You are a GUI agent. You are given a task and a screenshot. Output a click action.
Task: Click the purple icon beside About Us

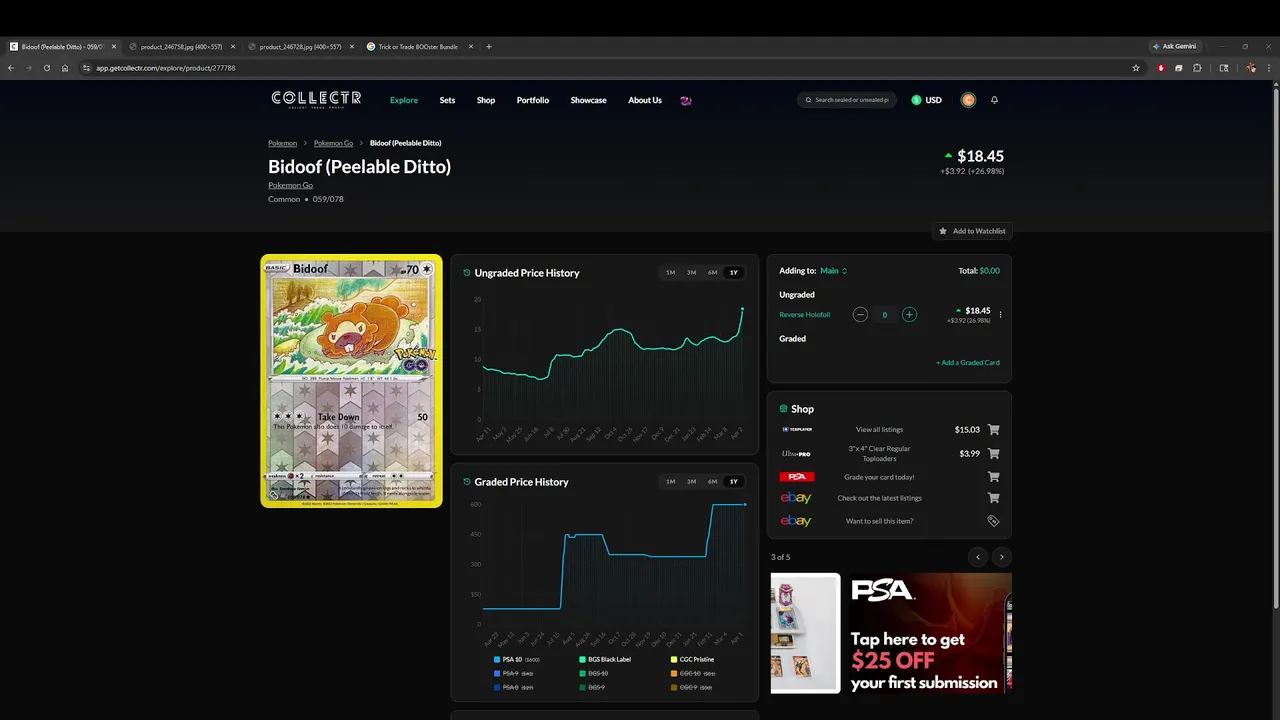coord(686,100)
